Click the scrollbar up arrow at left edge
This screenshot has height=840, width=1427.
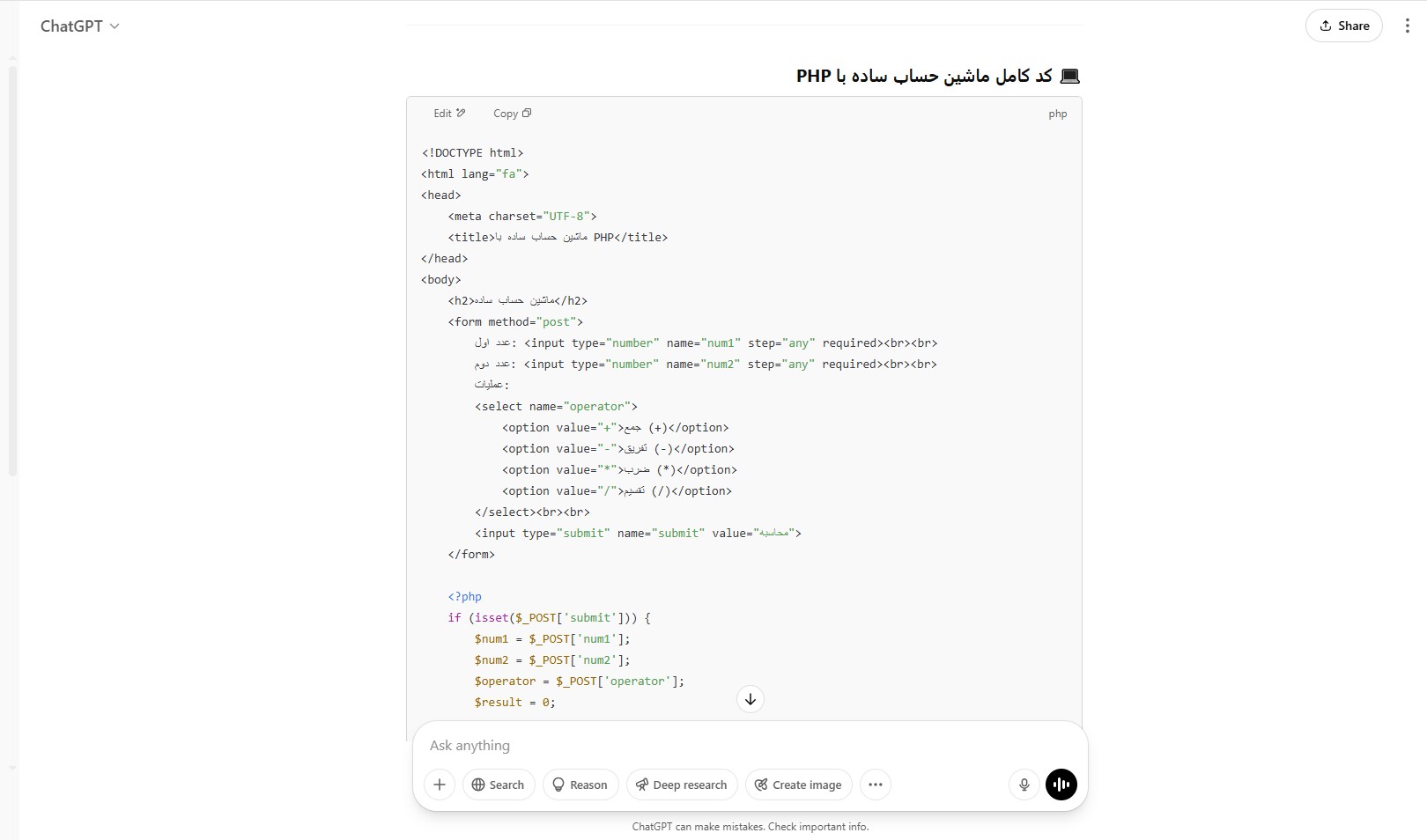[x=12, y=58]
